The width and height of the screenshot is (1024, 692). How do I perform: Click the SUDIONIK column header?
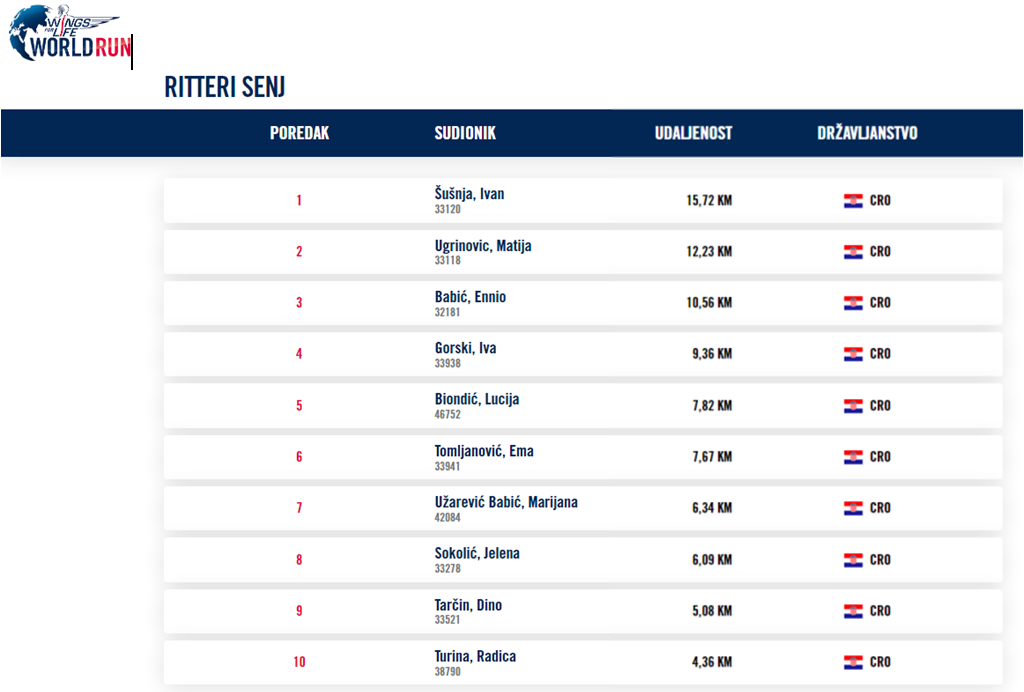click(465, 133)
